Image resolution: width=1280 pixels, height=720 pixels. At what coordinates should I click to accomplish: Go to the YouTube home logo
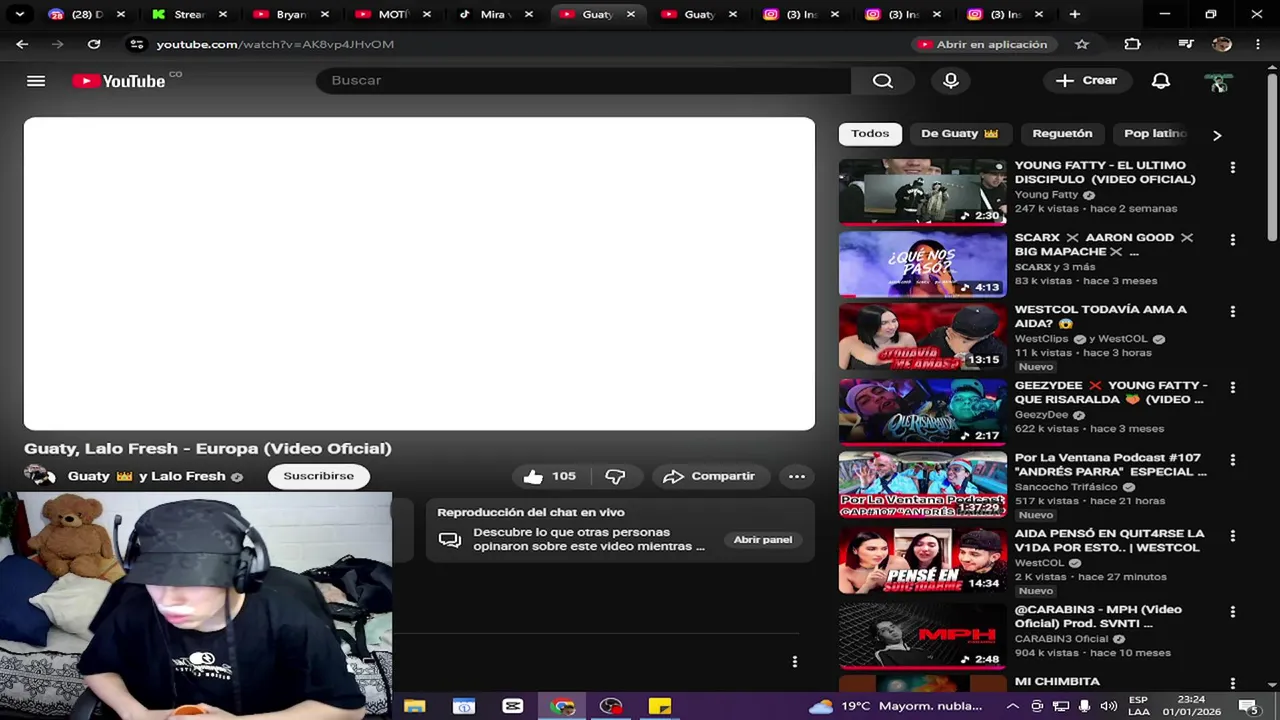[119, 81]
